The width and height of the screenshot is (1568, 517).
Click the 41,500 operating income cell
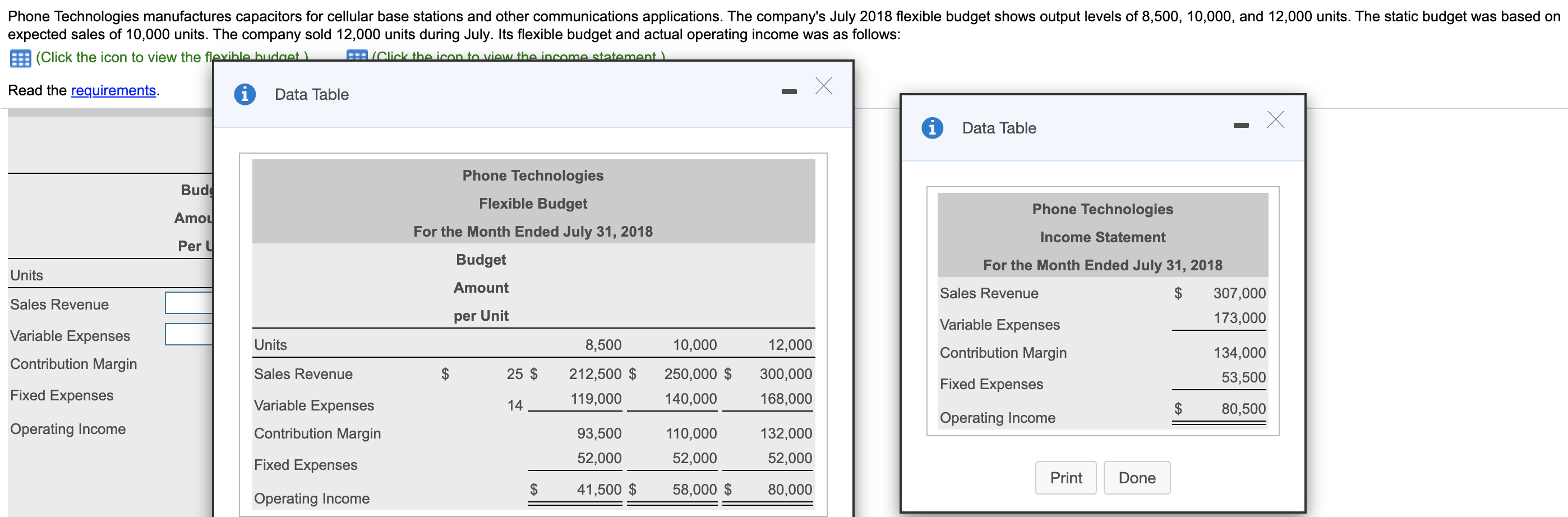point(599,490)
